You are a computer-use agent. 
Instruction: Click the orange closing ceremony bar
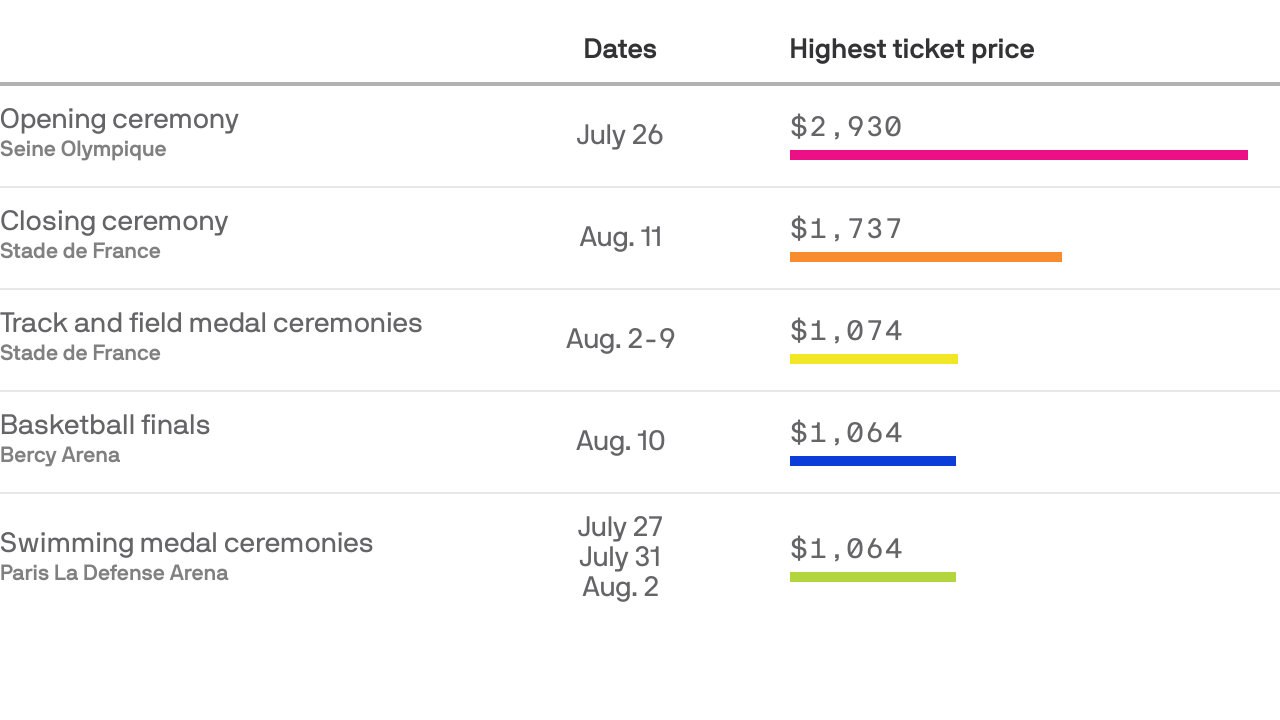tap(925, 257)
